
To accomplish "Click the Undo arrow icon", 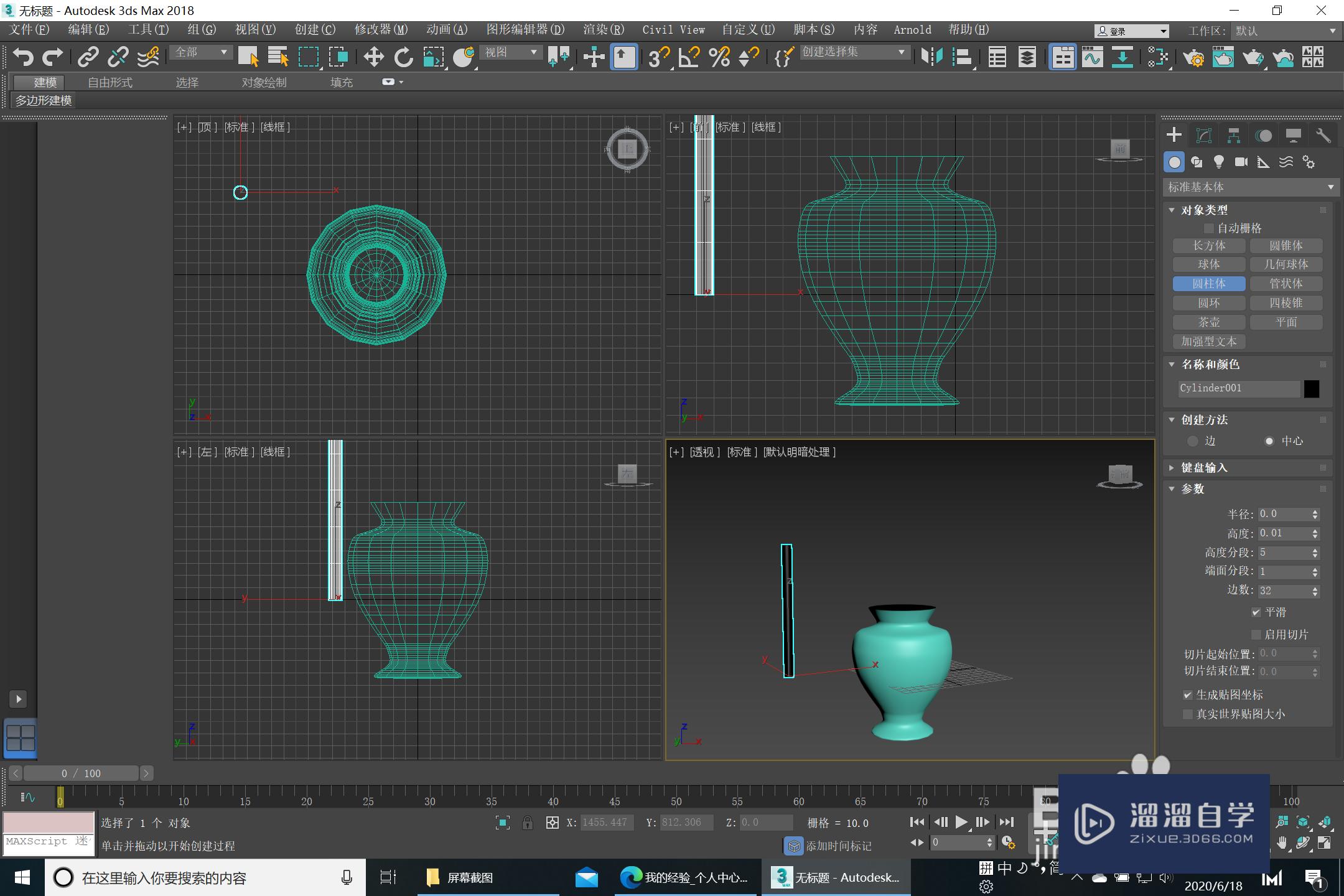I will pyautogui.click(x=22, y=57).
